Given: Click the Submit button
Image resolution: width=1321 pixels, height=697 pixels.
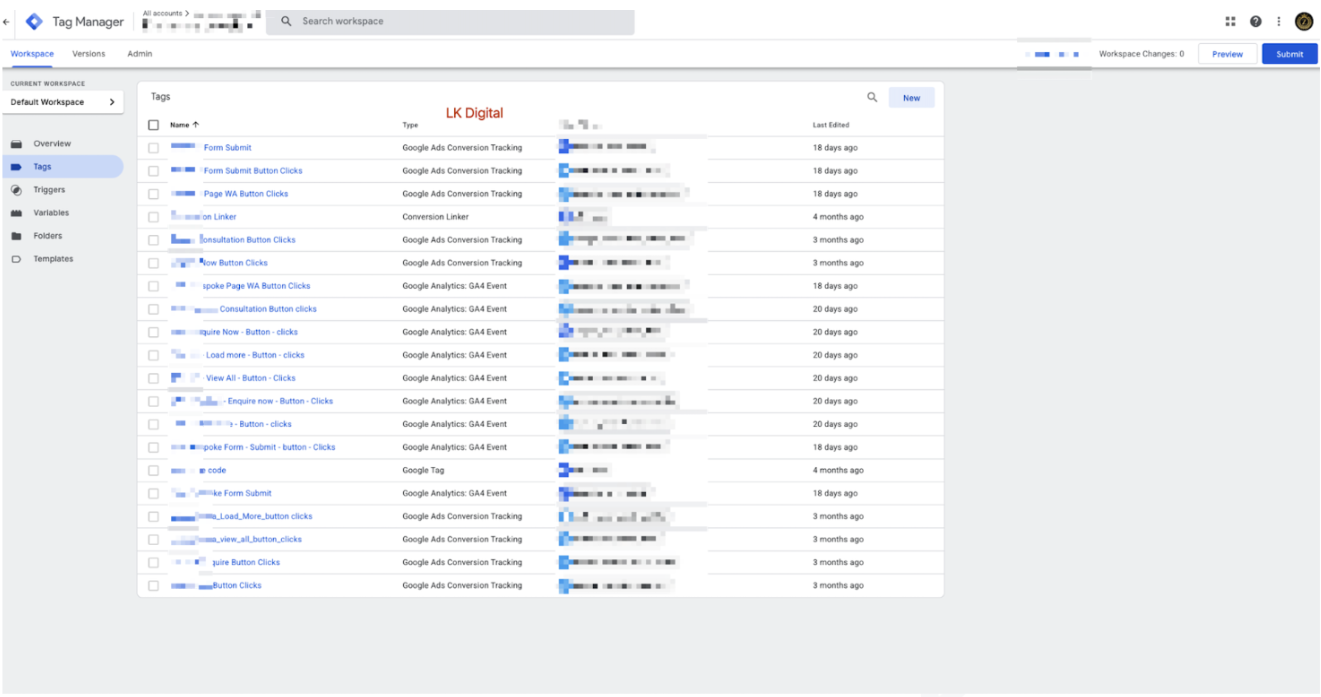Looking at the screenshot, I should coord(1290,54).
